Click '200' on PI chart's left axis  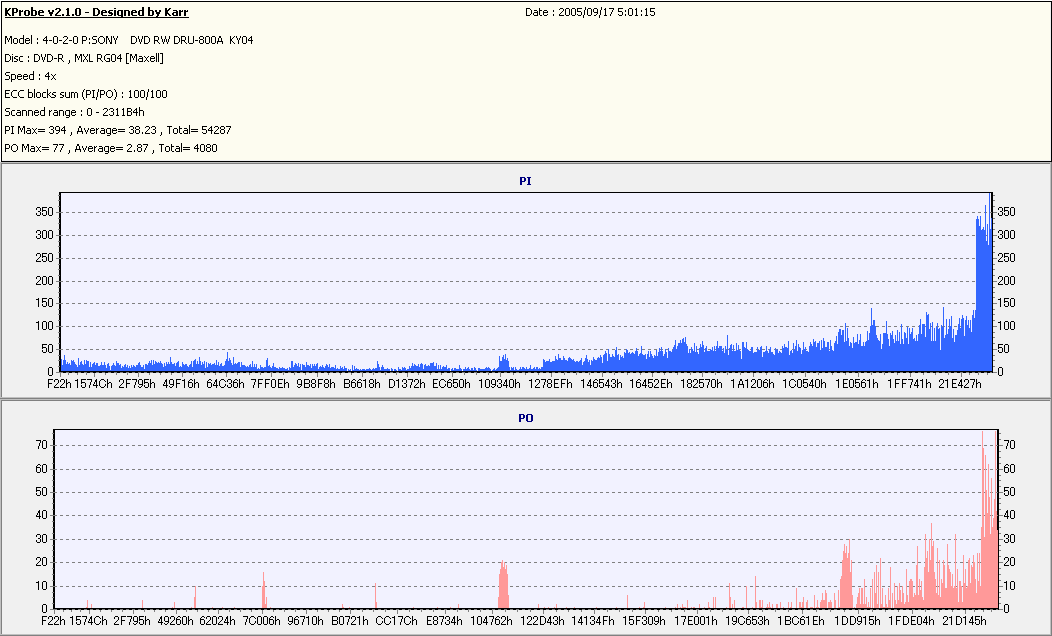(44, 280)
